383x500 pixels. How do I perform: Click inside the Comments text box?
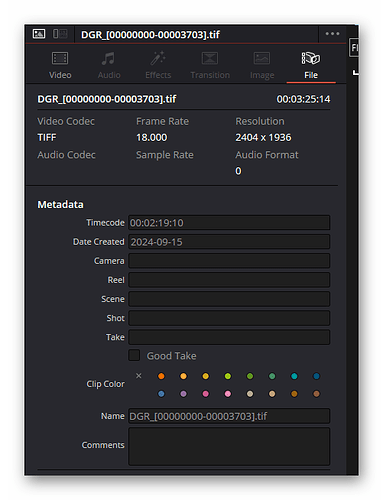[x=229, y=446]
